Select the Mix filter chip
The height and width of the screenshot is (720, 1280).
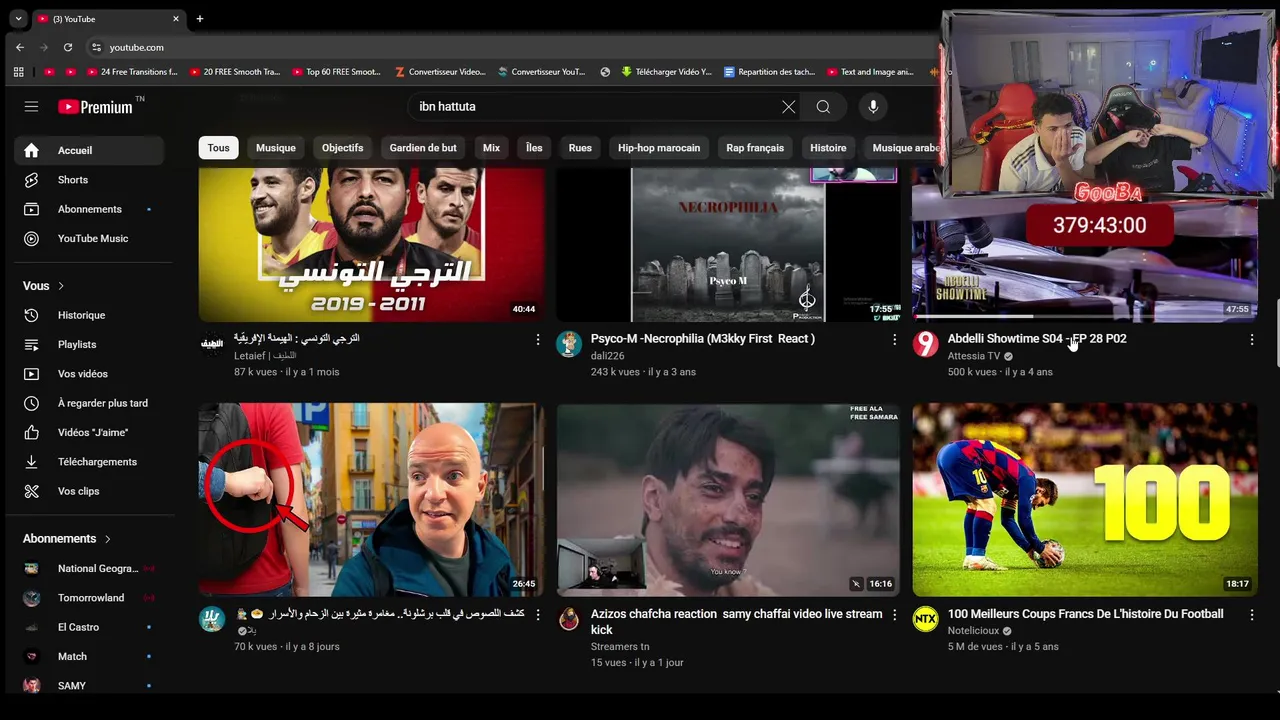[491, 148]
